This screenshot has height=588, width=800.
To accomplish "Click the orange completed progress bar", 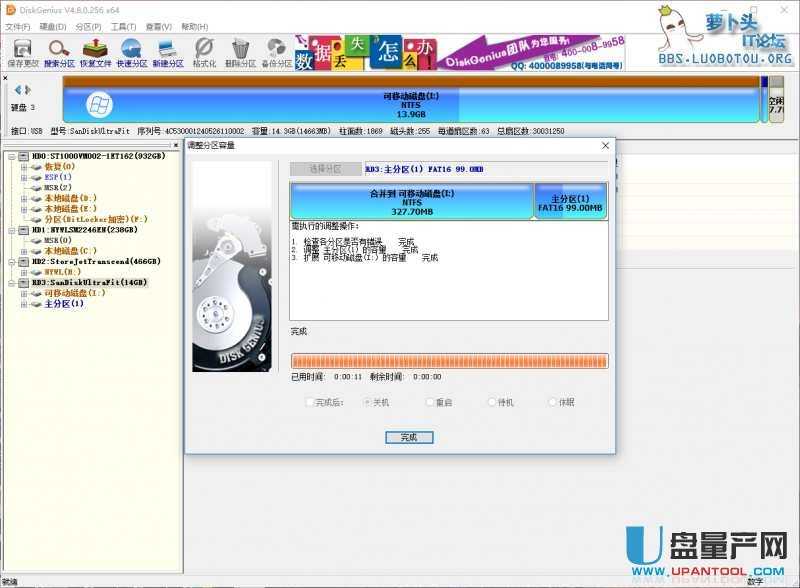I will pos(449,360).
